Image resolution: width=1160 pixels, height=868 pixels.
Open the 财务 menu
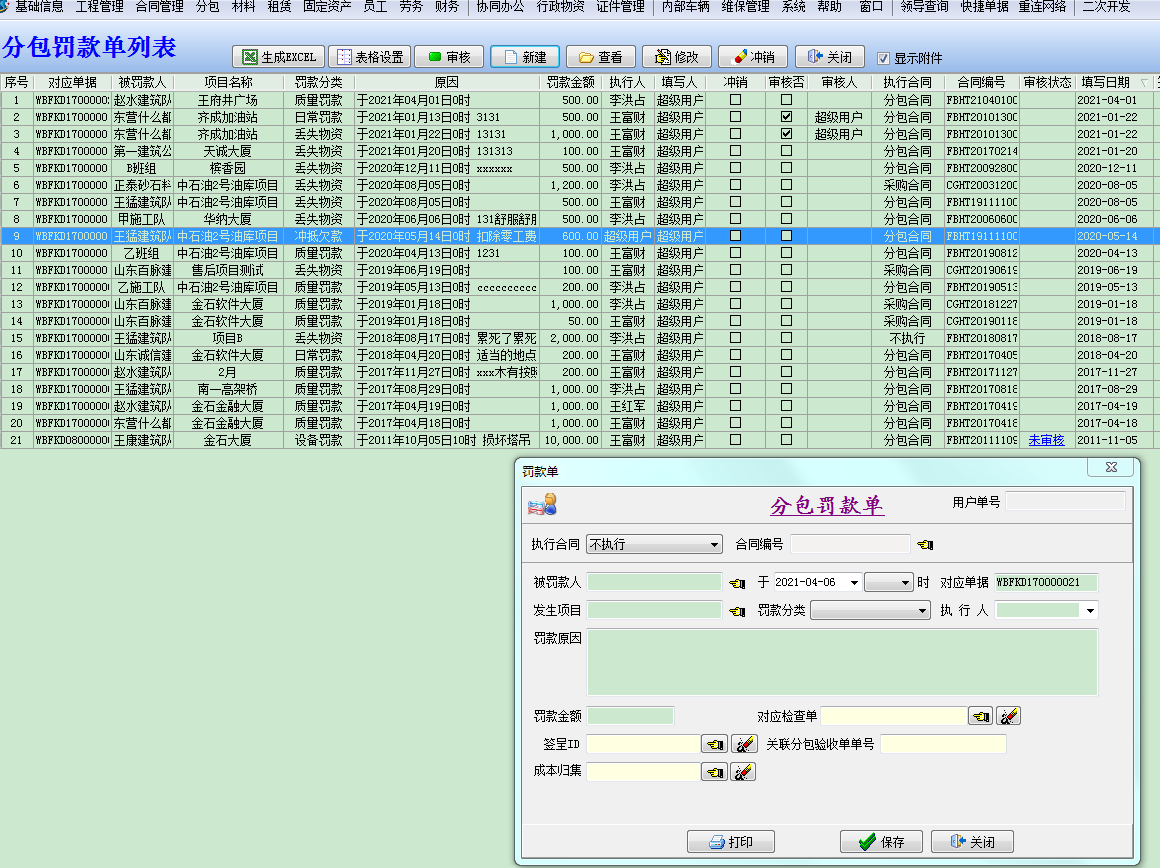pyautogui.click(x=447, y=7)
